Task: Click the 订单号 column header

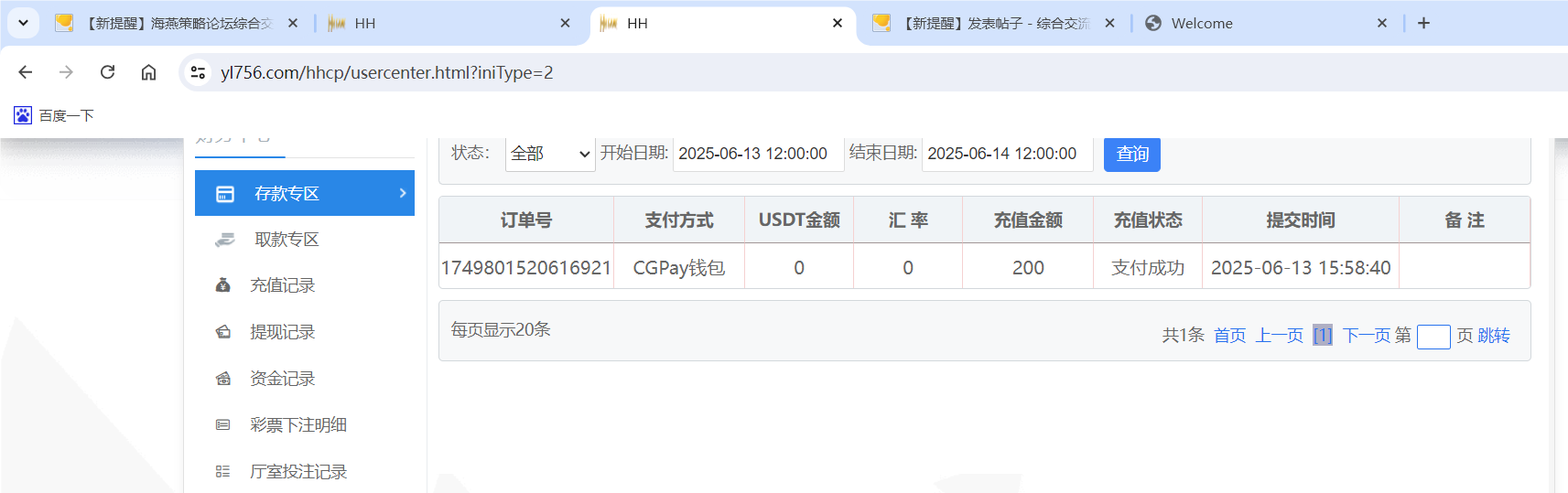Action: click(526, 220)
